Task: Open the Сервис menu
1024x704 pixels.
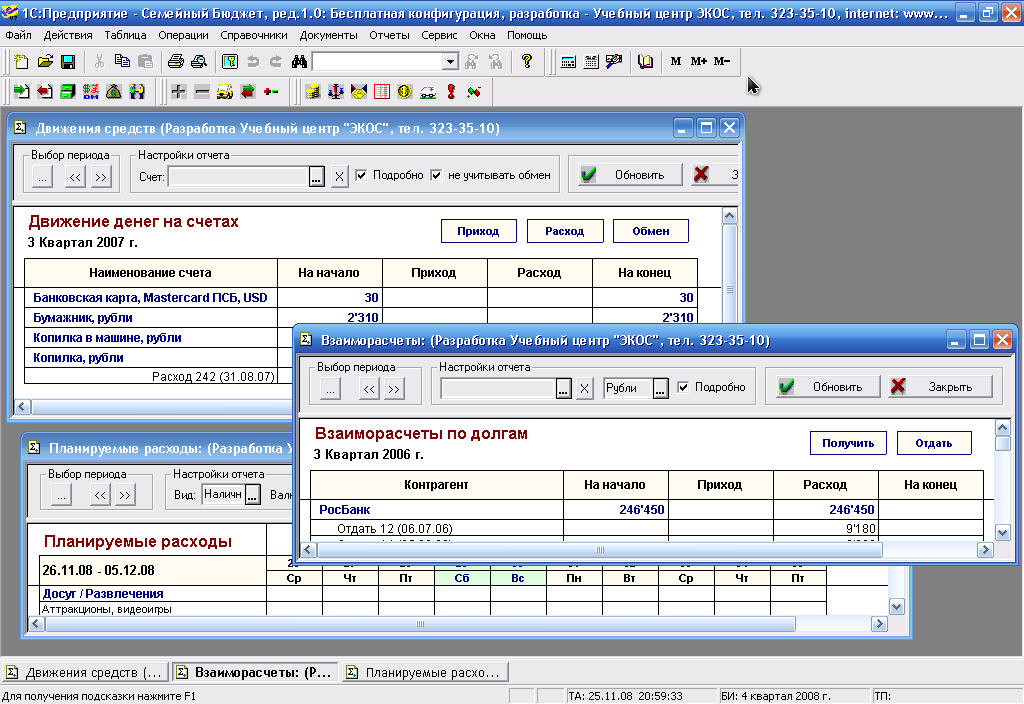Action: coord(440,35)
